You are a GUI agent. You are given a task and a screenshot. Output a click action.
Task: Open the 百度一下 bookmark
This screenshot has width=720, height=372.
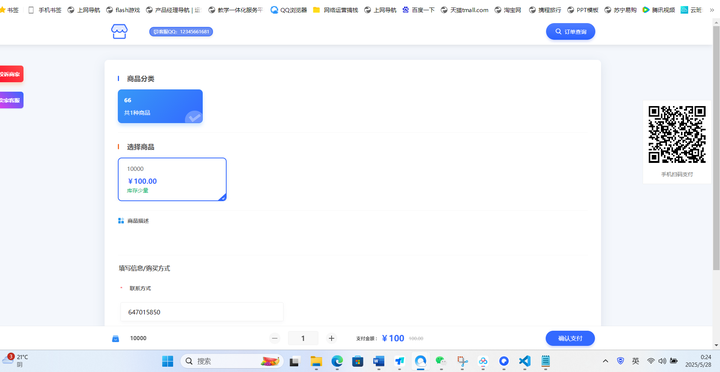click(x=418, y=10)
